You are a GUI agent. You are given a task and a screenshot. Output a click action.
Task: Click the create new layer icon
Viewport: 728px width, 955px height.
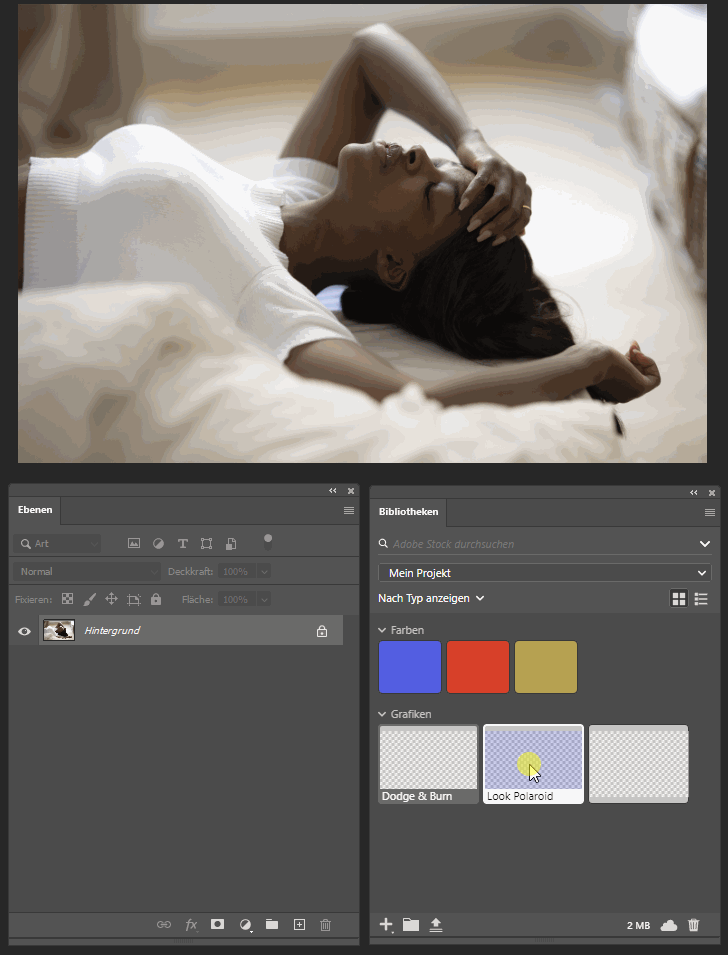pos(299,925)
